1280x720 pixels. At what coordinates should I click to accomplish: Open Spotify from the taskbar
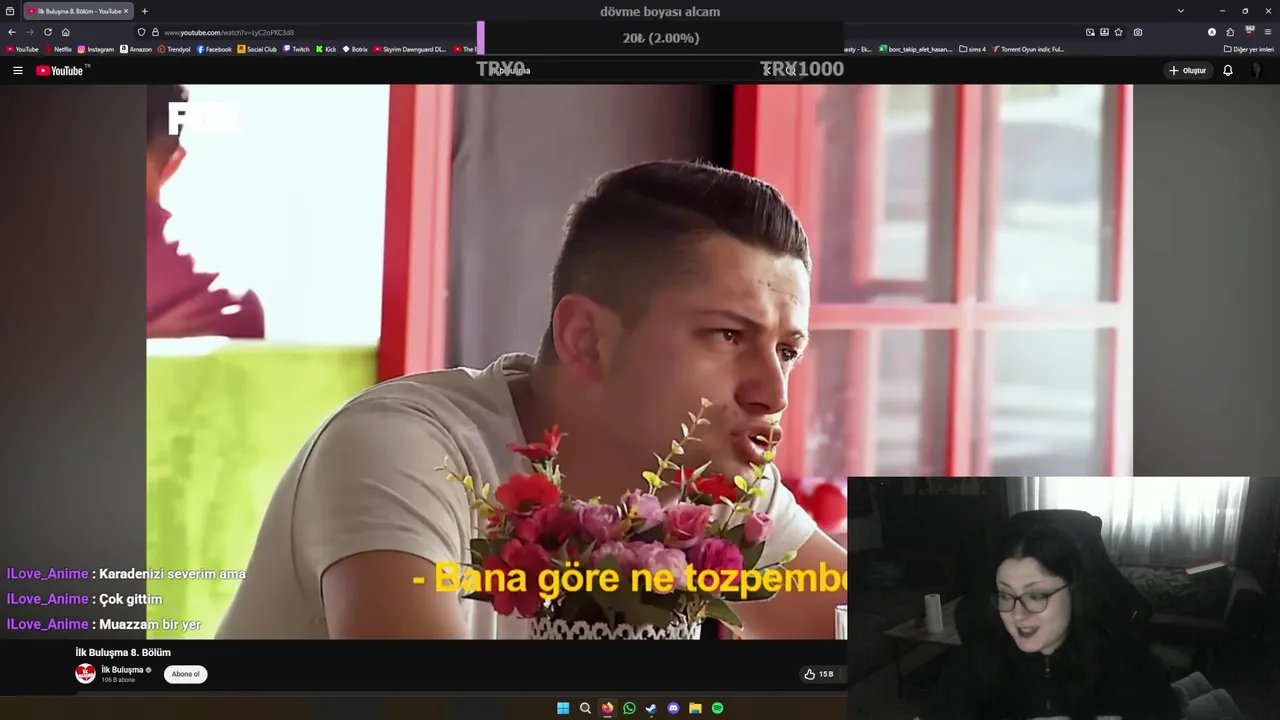[x=717, y=708]
